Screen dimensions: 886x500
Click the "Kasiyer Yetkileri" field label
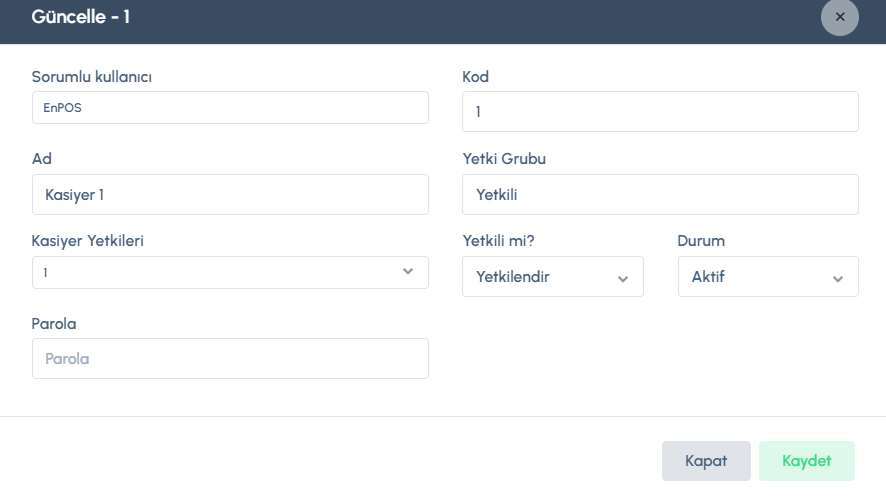click(92, 241)
